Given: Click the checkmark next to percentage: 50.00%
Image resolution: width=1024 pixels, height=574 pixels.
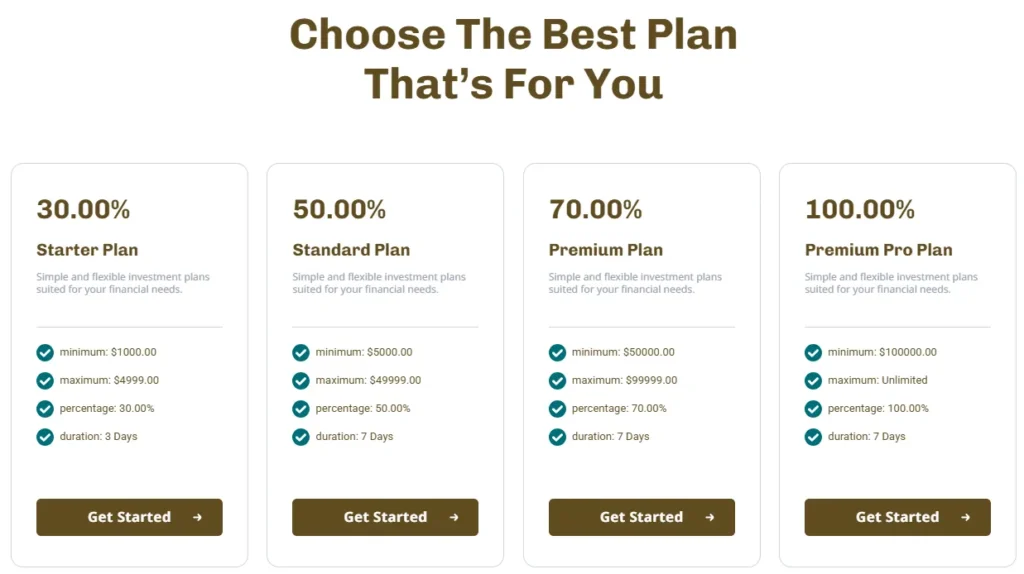Looking at the screenshot, I should (x=301, y=408).
